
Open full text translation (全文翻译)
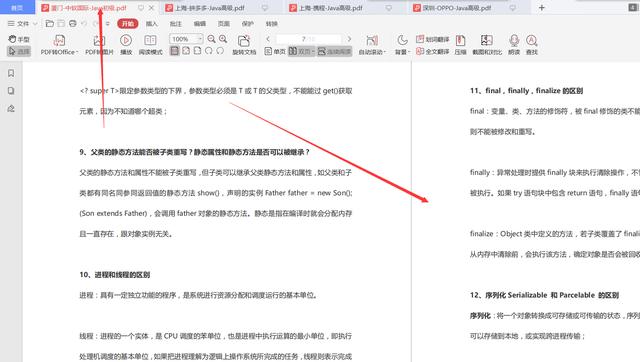pos(433,51)
